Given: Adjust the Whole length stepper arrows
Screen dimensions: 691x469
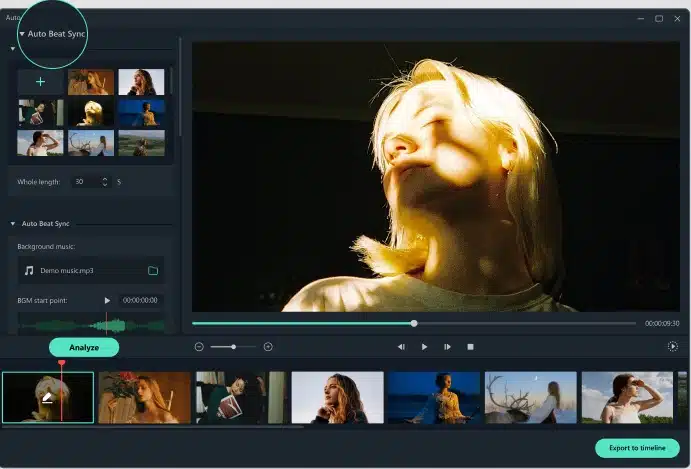Looking at the screenshot, I should [x=105, y=182].
